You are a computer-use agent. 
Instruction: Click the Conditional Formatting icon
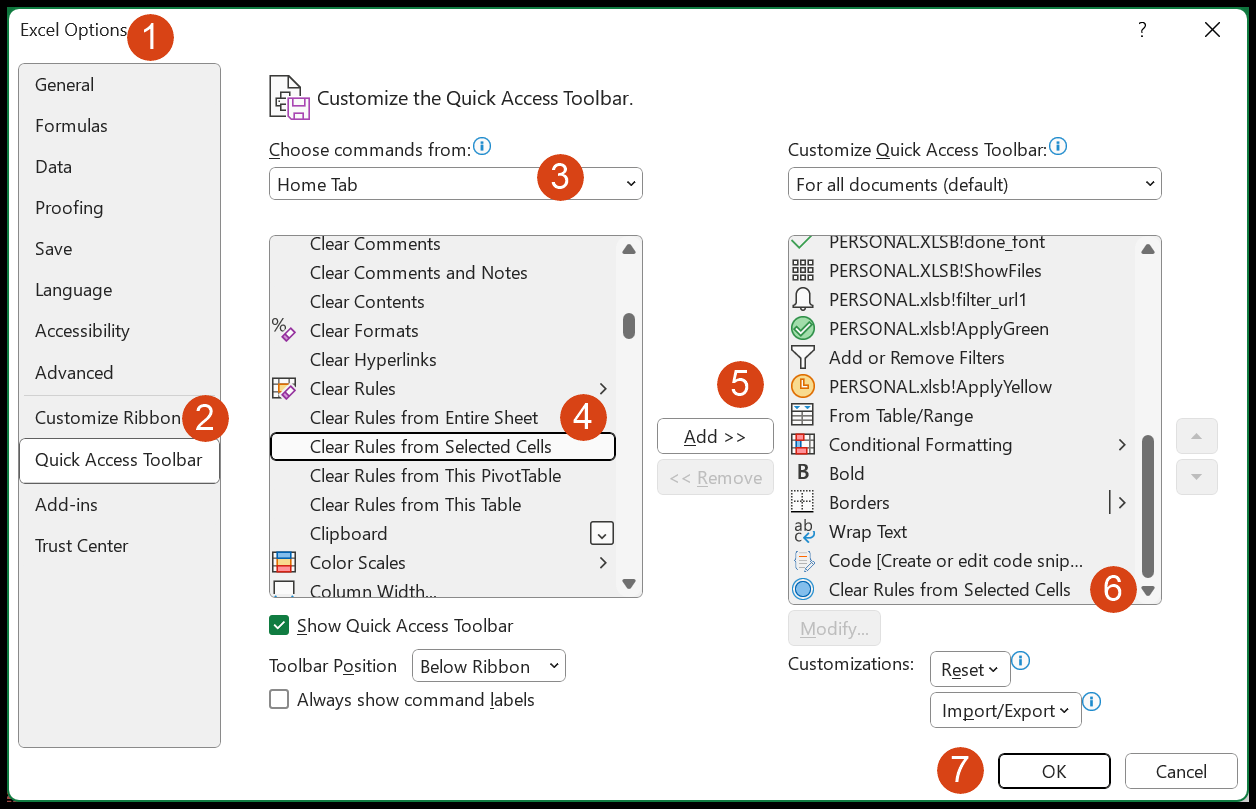point(803,444)
